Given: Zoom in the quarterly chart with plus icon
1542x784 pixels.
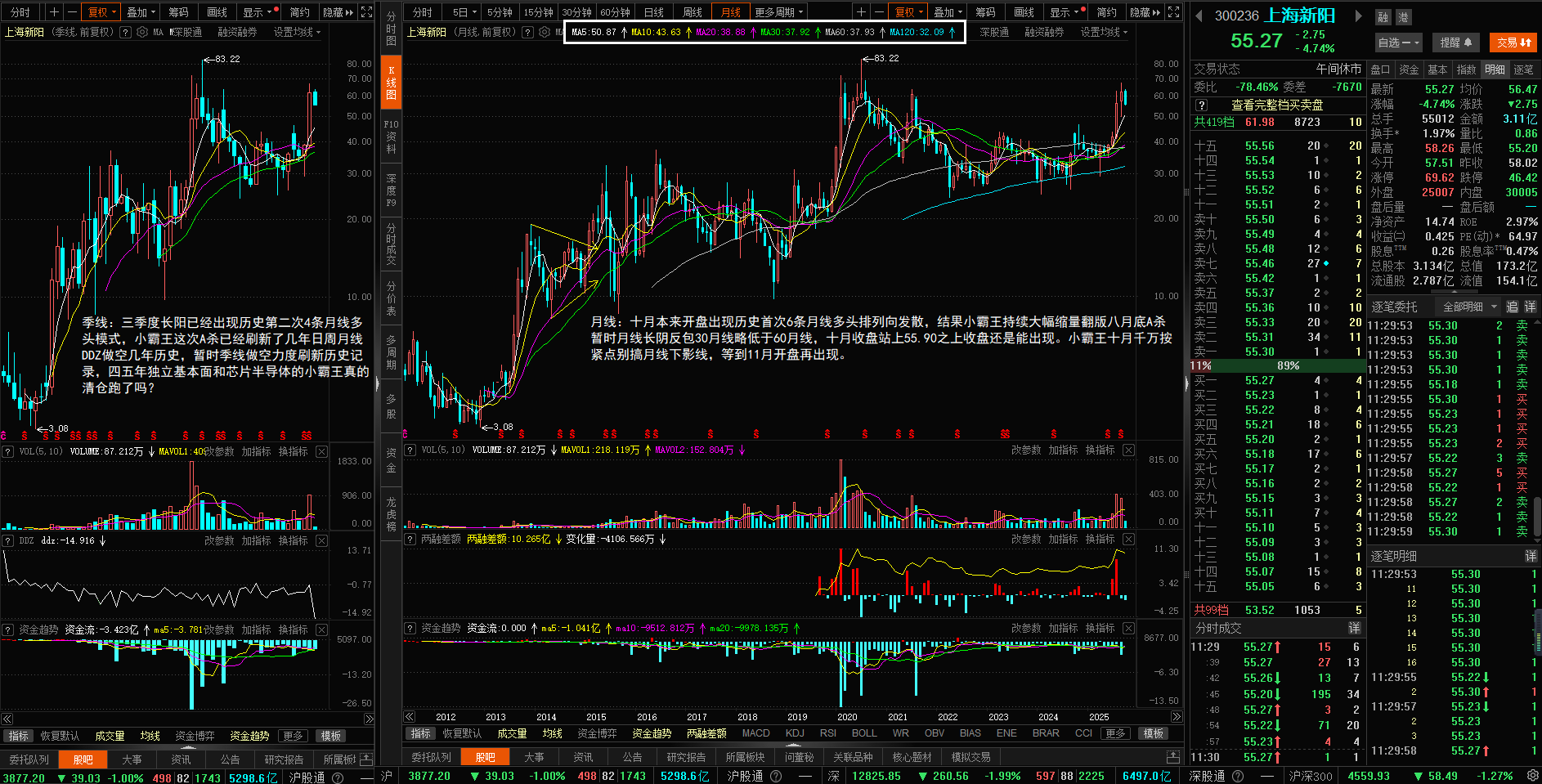Looking at the screenshot, I should pyautogui.click(x=54, y=12).
